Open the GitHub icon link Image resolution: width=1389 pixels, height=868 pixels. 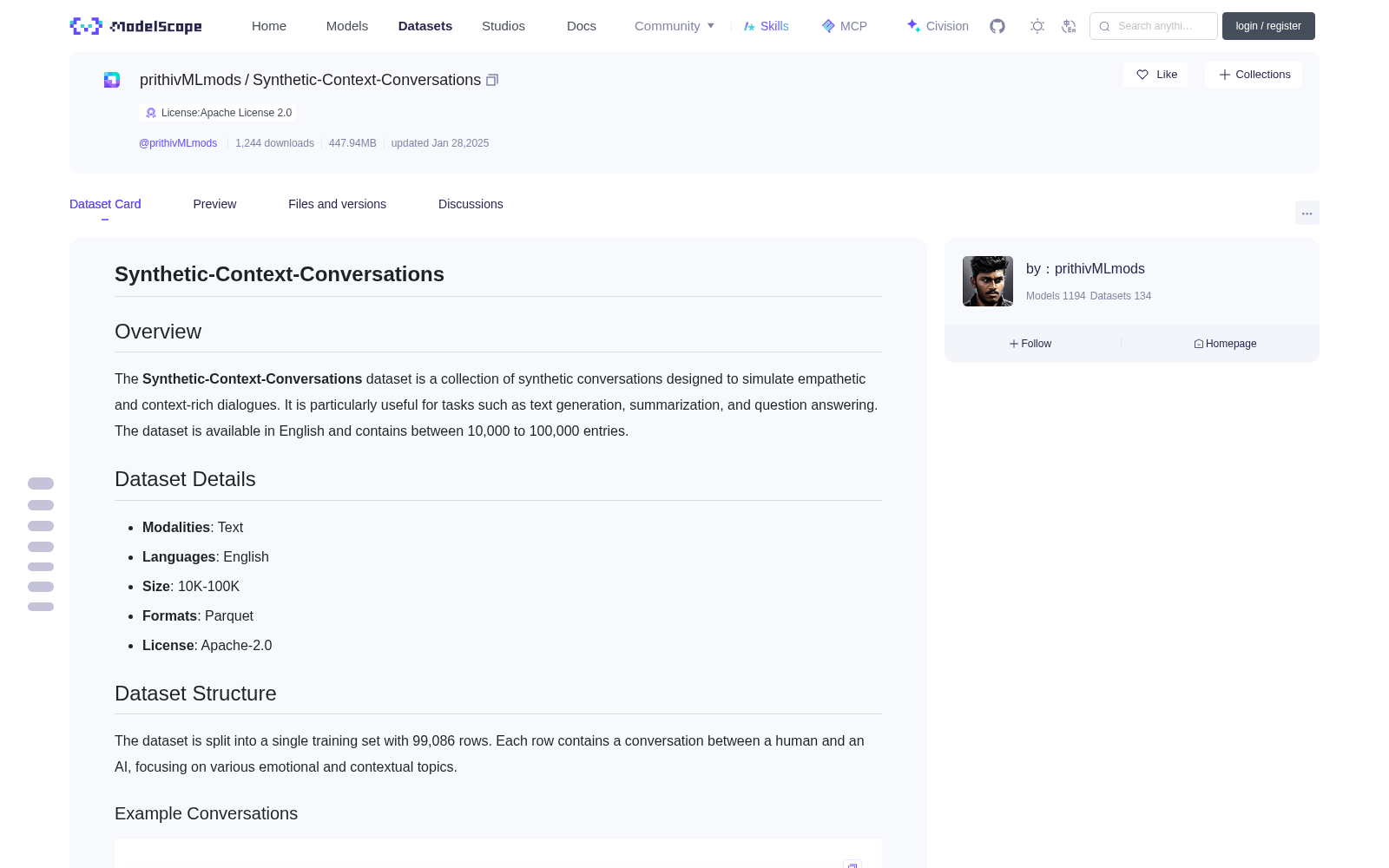997,26
